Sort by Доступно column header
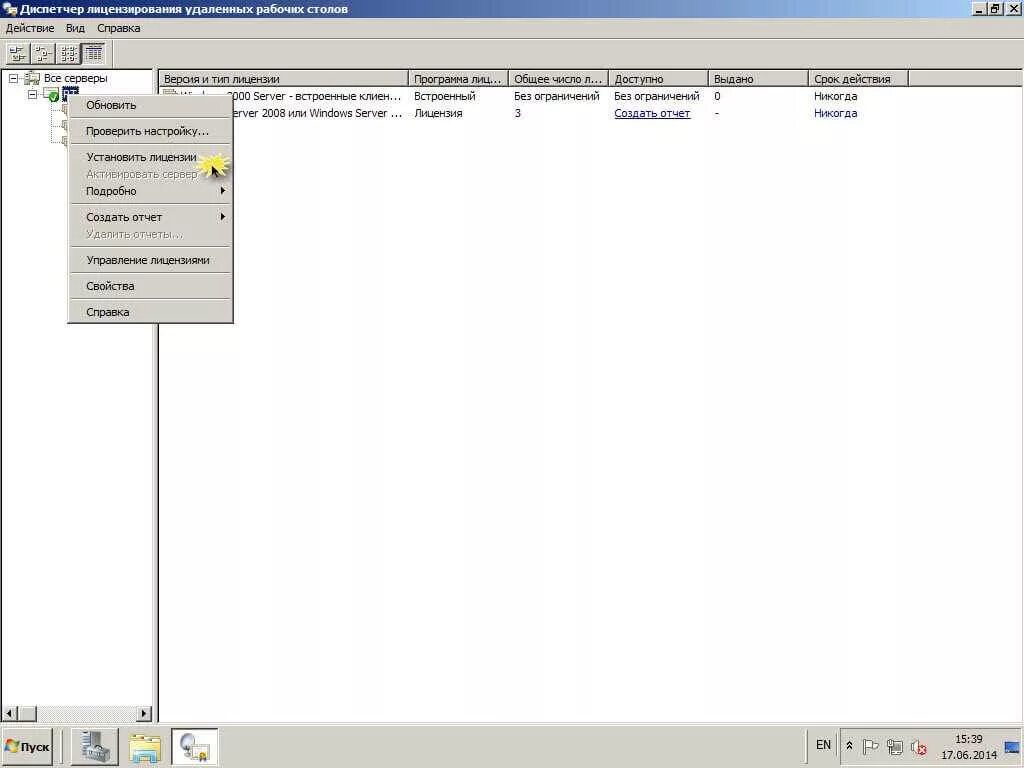 [658, 79]
